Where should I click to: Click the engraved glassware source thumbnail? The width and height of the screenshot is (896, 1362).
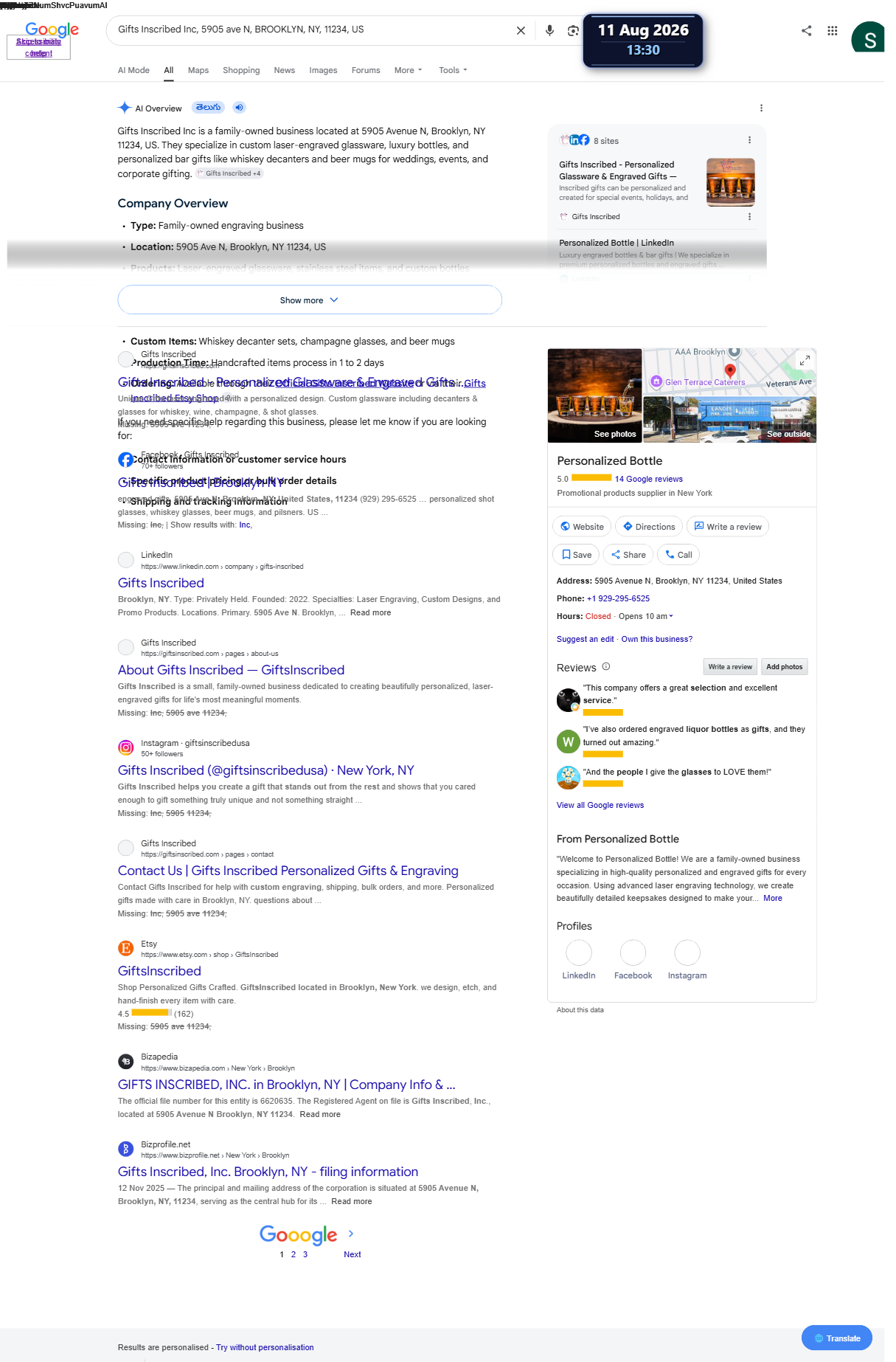pyautogui.click(x=730, y=182)
